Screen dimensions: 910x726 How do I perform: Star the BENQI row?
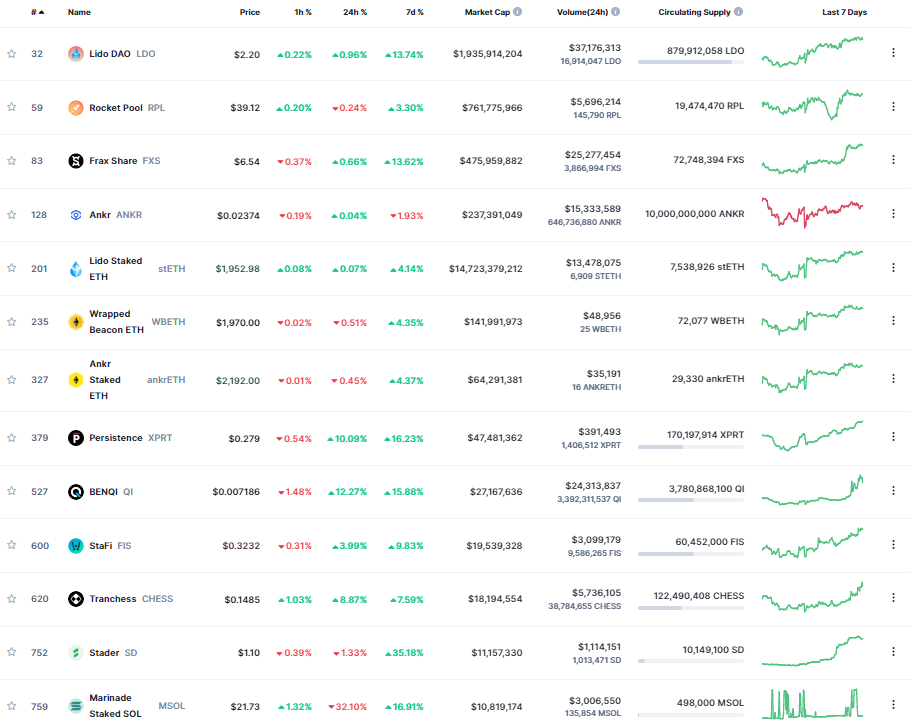(12, 491)
